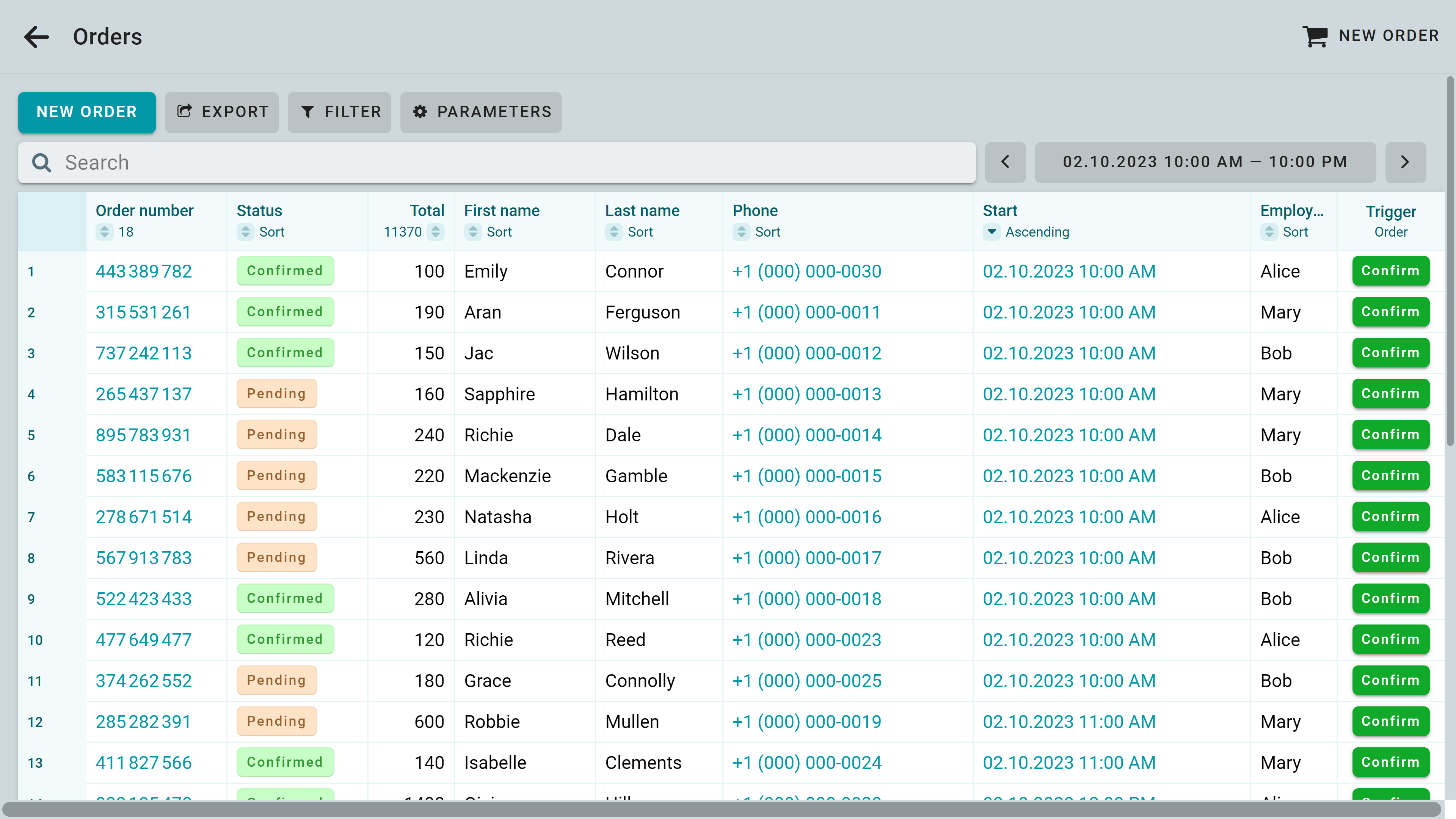Image resolution: width=1456 pixels, height=819 pixels.
Task: Click Confirmed status for Emily Connor
Action: (x=285, y=271)
